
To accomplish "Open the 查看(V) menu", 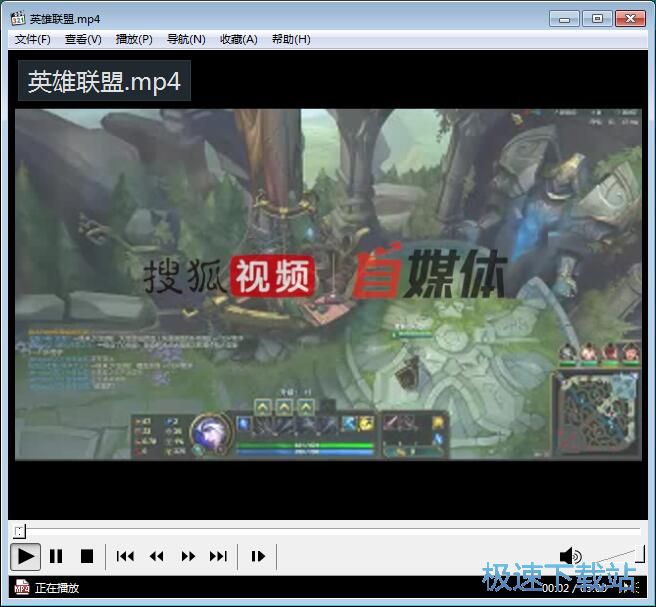I will pyautogui.click(x=83, y=39).
